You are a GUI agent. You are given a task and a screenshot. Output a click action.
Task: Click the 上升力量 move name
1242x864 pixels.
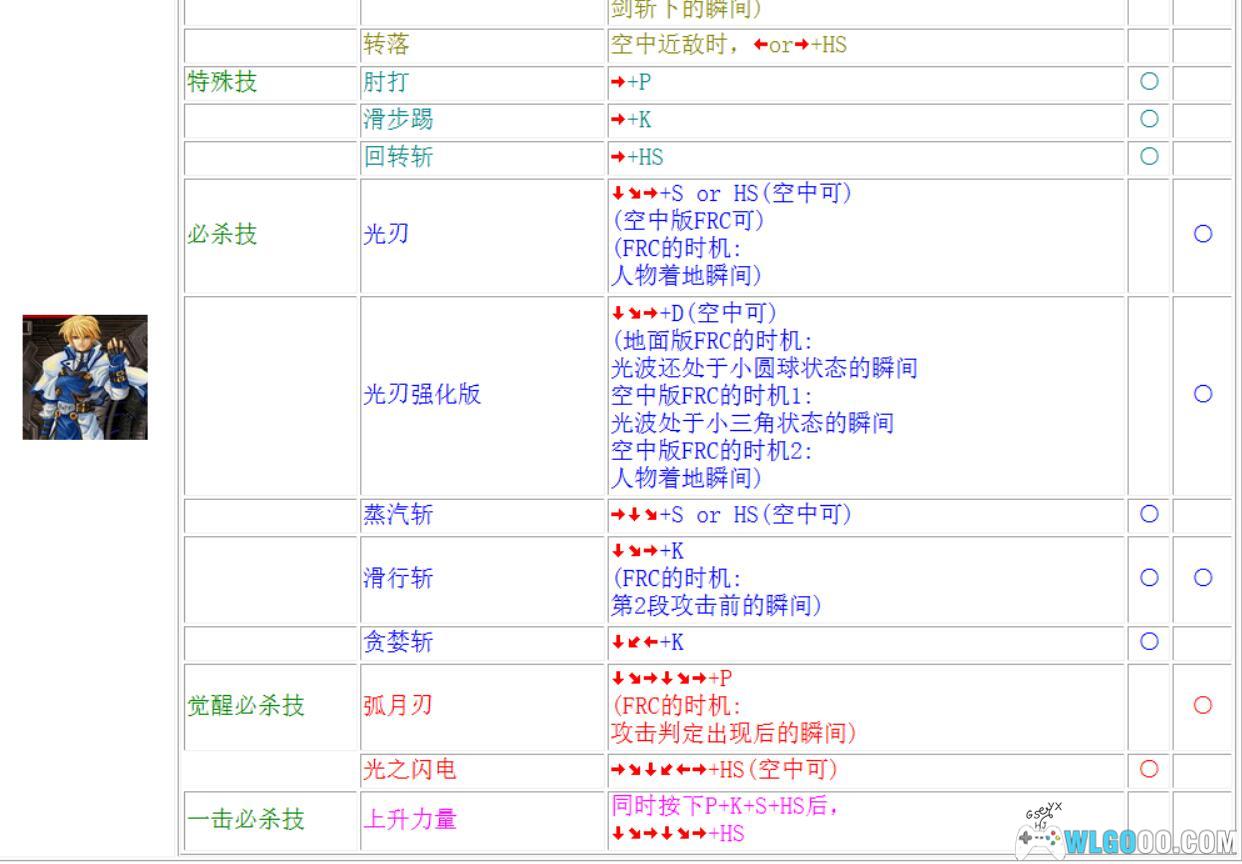[x=410, y=819]
